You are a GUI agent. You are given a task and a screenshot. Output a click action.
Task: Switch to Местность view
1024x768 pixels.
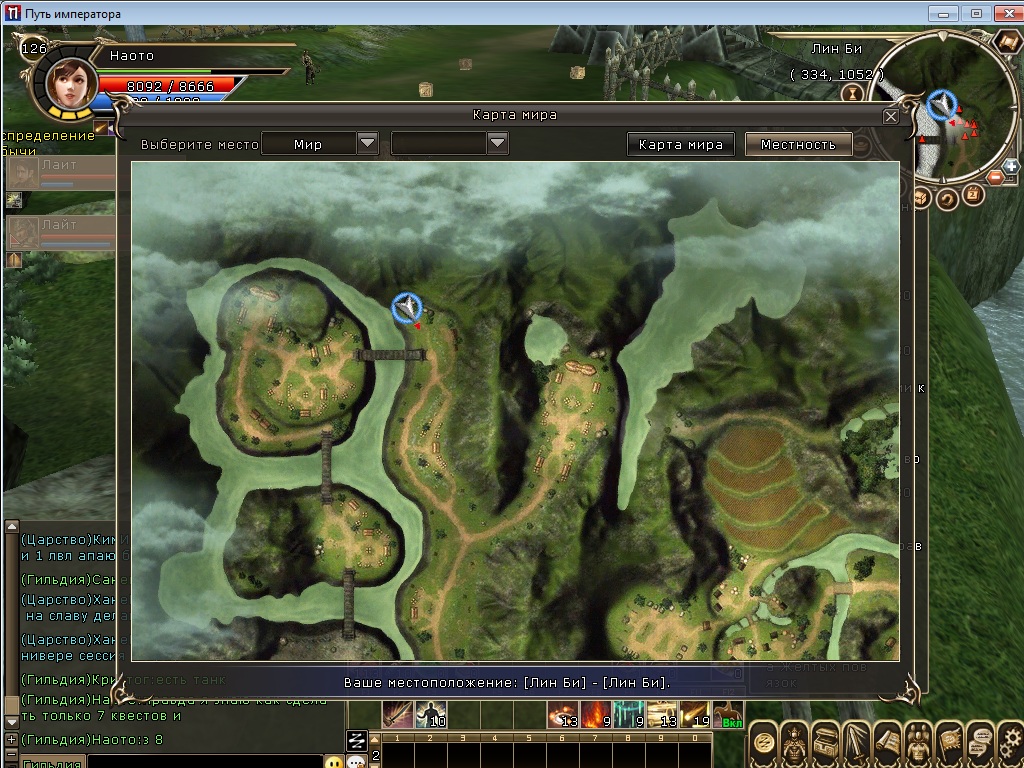click(x=799, y=144)
